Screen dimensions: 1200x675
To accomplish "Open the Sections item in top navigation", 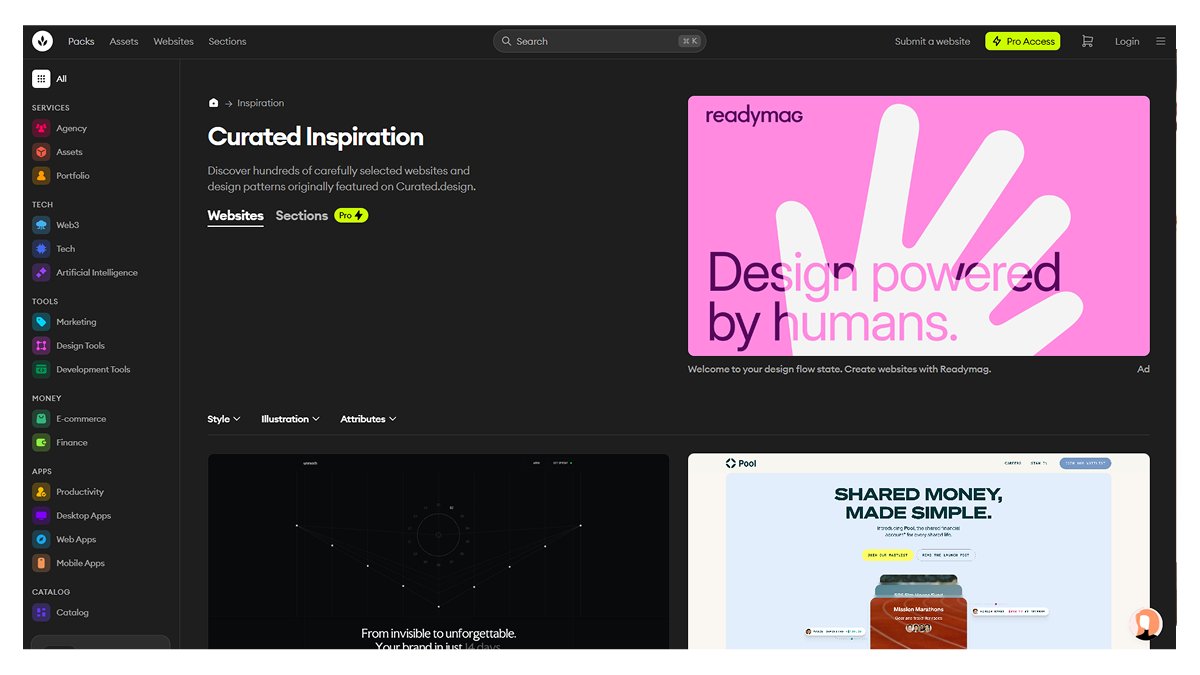I will pyautogui.click(x=227, y=41).
